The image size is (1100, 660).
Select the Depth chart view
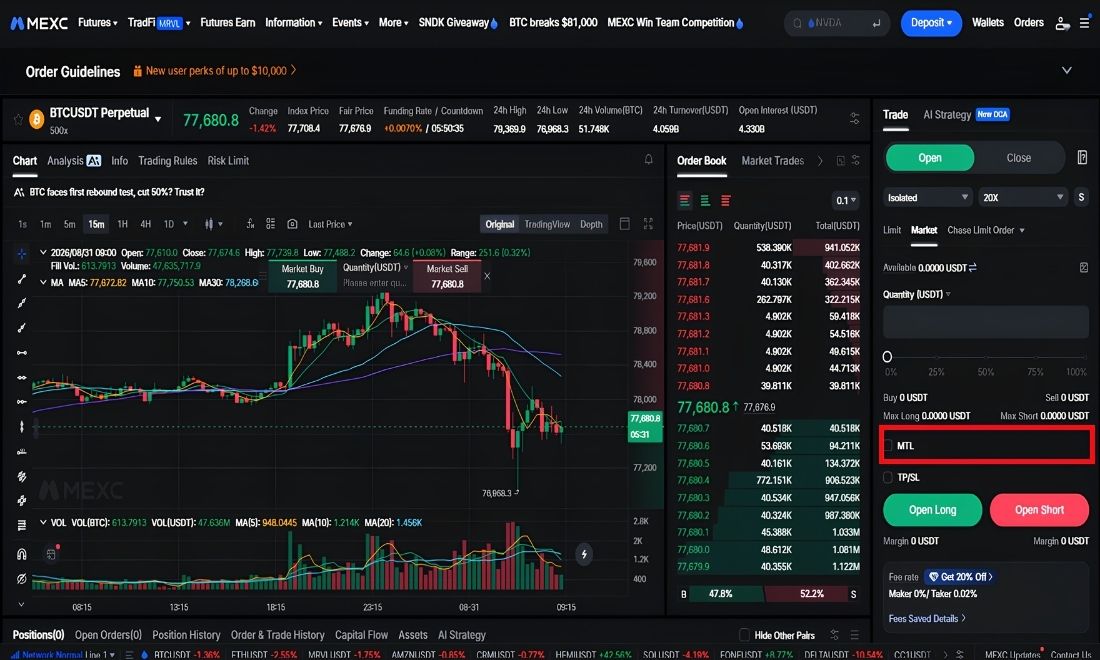click(591, 224)
